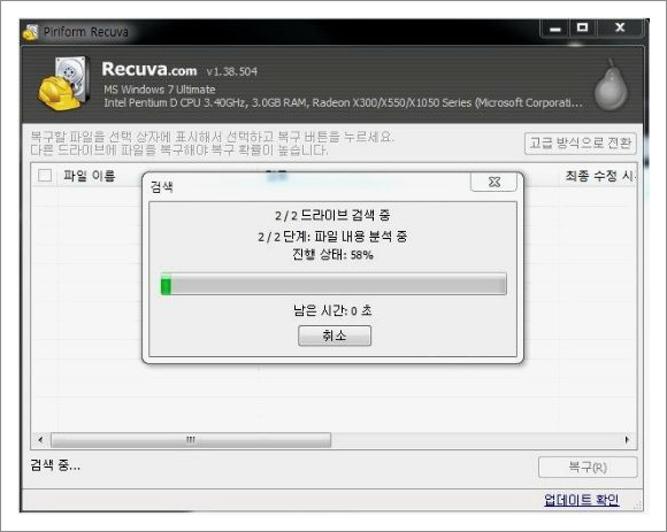The image size is (667, 532).
Task: Click the 진행 상태: 58% text
Action: tap(333, 255)
